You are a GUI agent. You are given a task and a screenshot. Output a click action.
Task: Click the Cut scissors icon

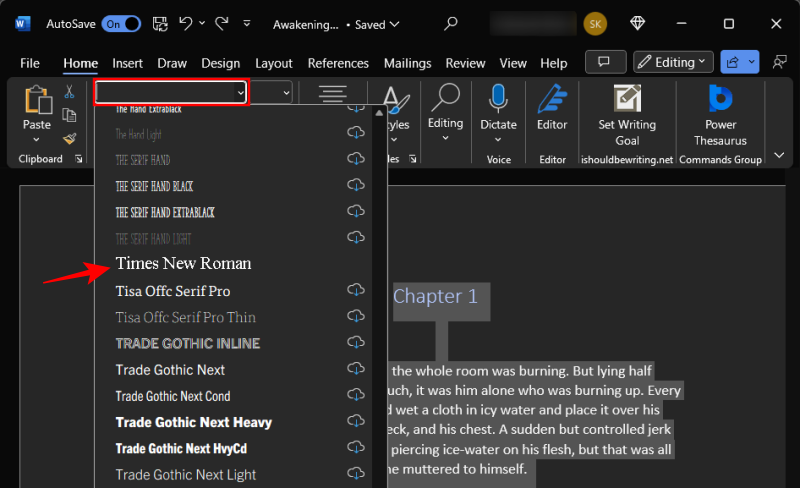pyautogui.click(x=70, y=92)
